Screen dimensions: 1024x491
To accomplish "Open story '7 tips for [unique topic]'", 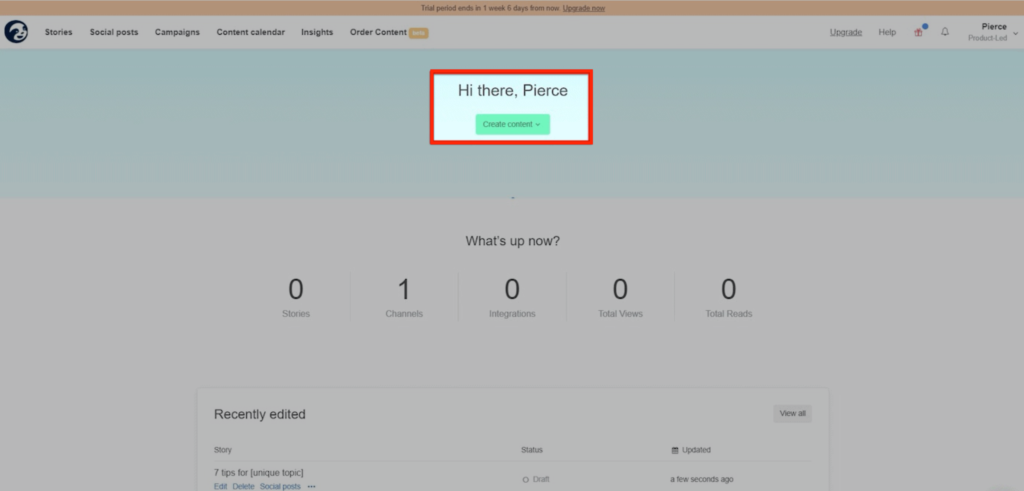I will click(259, 472).
